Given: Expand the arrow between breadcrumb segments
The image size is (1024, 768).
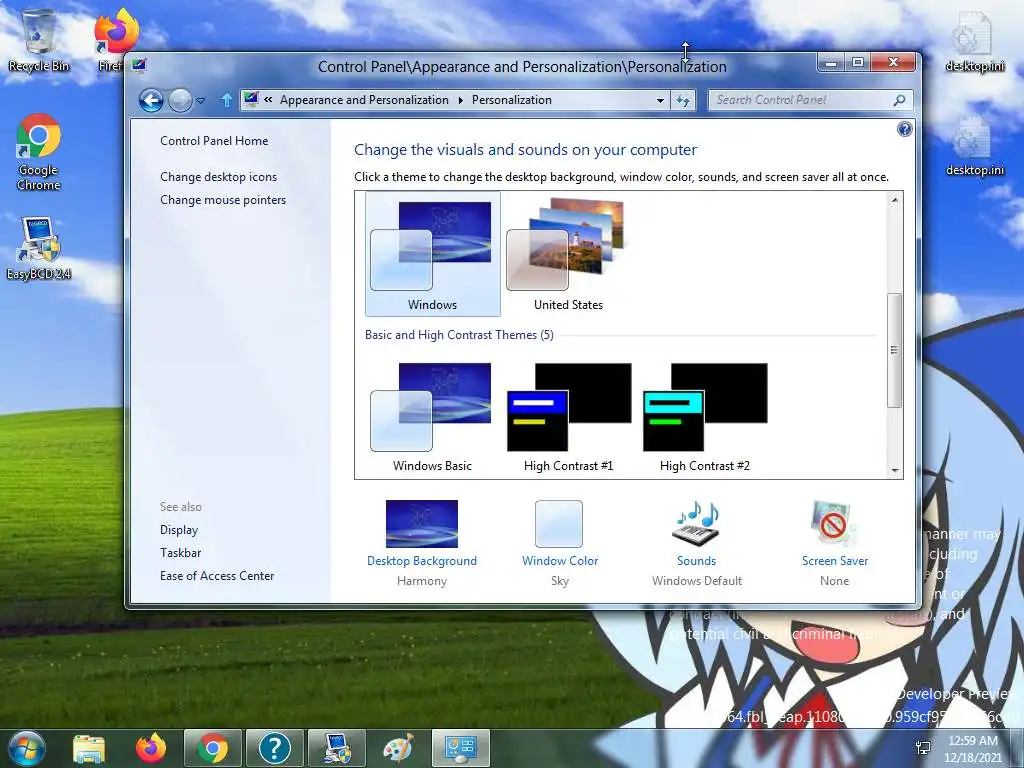Looking at the screenshot, I should (x=460, y=100).
